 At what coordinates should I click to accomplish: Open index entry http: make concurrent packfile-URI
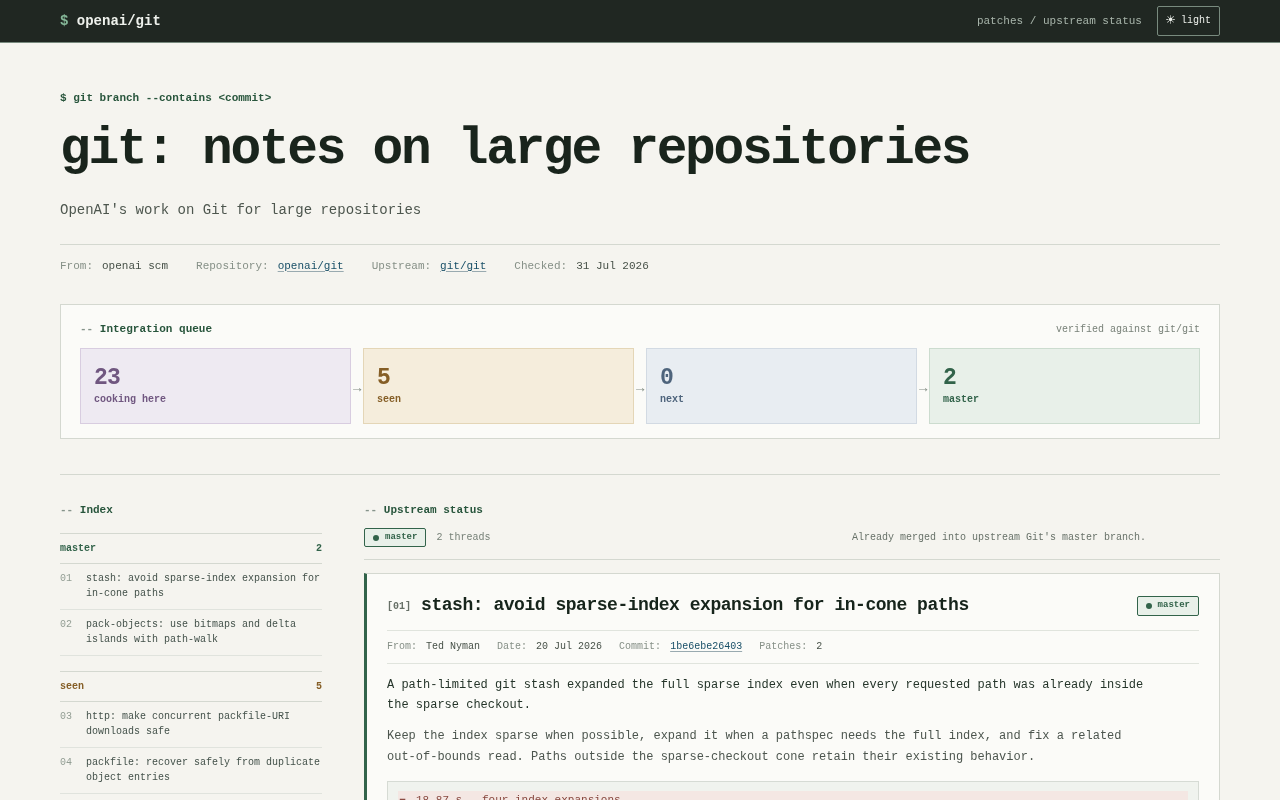(x=191, y=724)
